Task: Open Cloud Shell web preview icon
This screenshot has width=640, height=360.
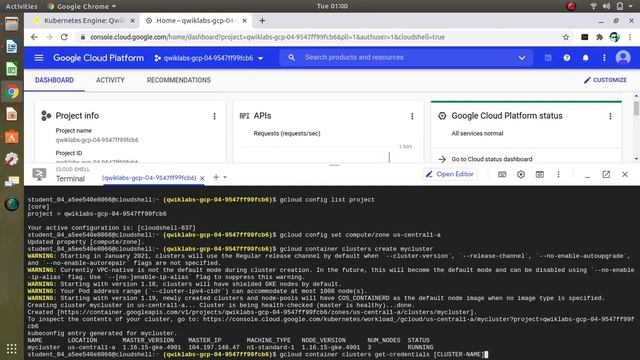Action: point(540,174)
